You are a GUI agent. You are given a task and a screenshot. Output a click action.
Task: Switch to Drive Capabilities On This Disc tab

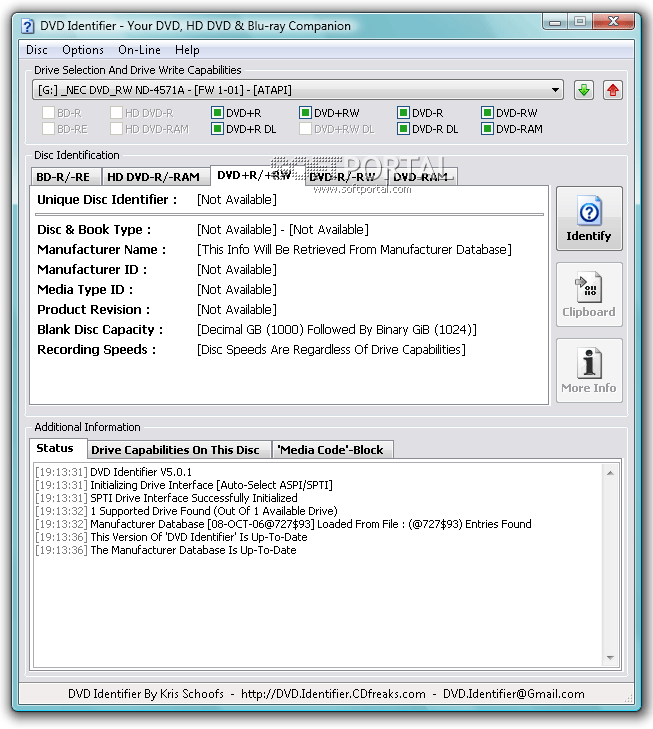[x=175, y=450]
